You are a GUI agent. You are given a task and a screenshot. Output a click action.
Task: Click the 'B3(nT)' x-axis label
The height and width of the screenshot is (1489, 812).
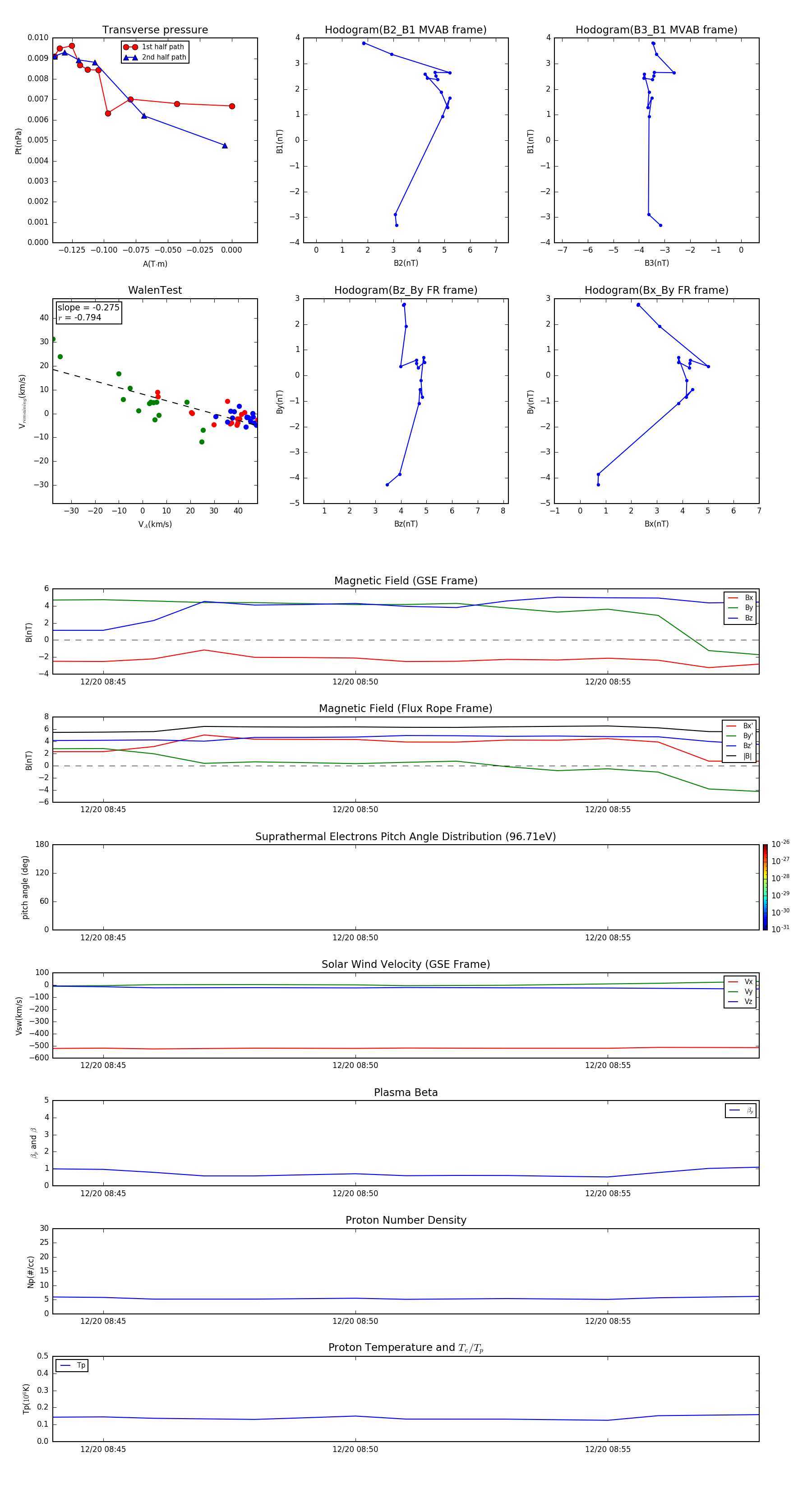pos(656,263)
